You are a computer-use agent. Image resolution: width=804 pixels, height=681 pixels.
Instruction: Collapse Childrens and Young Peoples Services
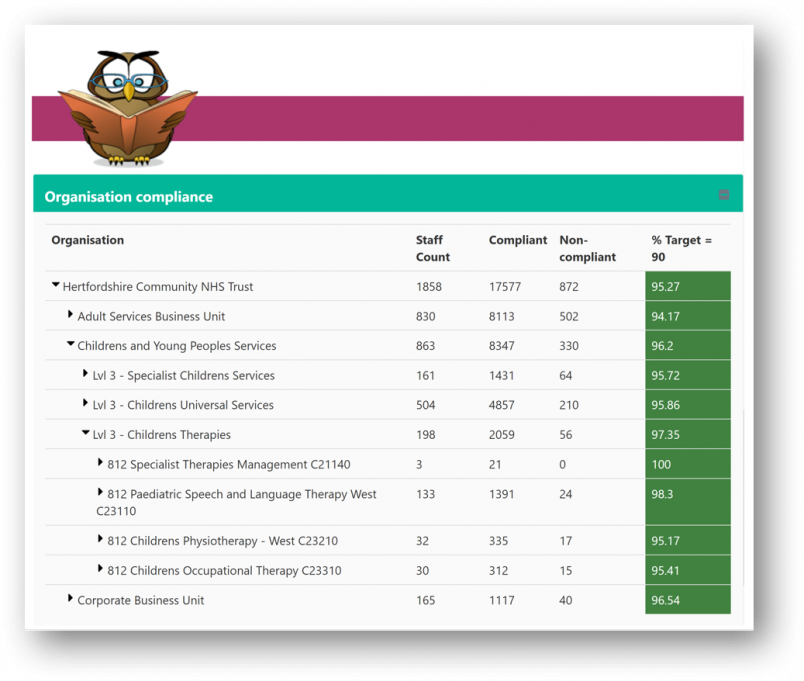click(x=71, y=344)
